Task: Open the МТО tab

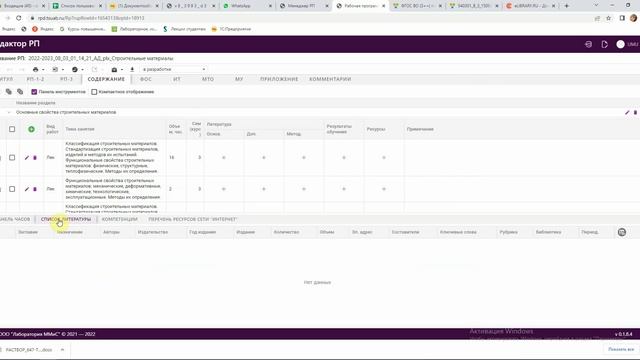Action: click(x=208, y=79)
